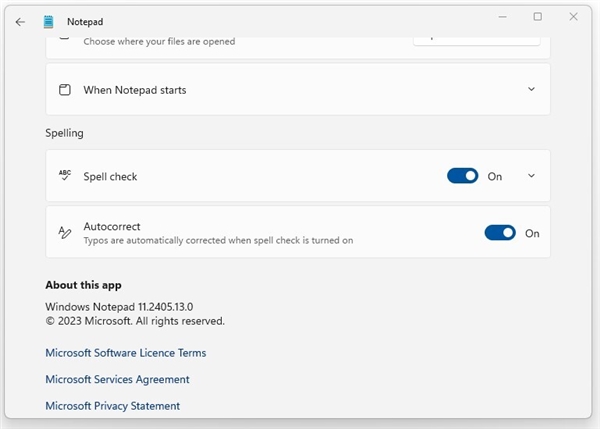The image size is (600, 429).
Task: Open the Microsoft Services Agreement link
Action: point(117,379)
